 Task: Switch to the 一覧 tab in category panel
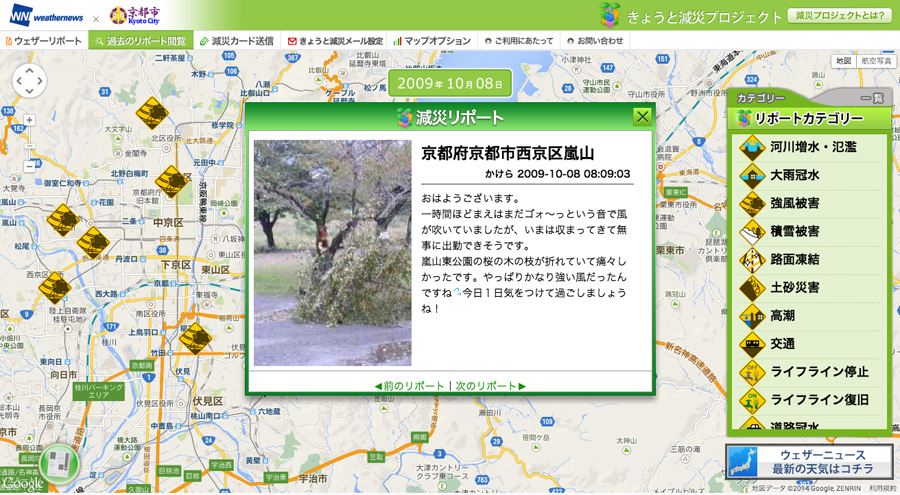pyautogui.click(x=871, y=98)
